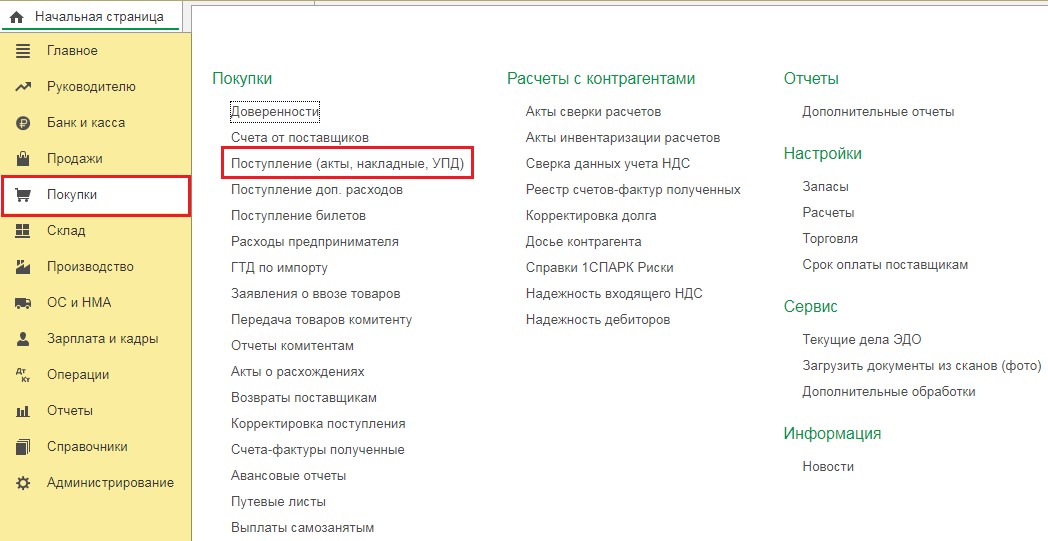Open the Зарплата и кадры section
Screen dimensions: 1048x541
coord(102,339)
